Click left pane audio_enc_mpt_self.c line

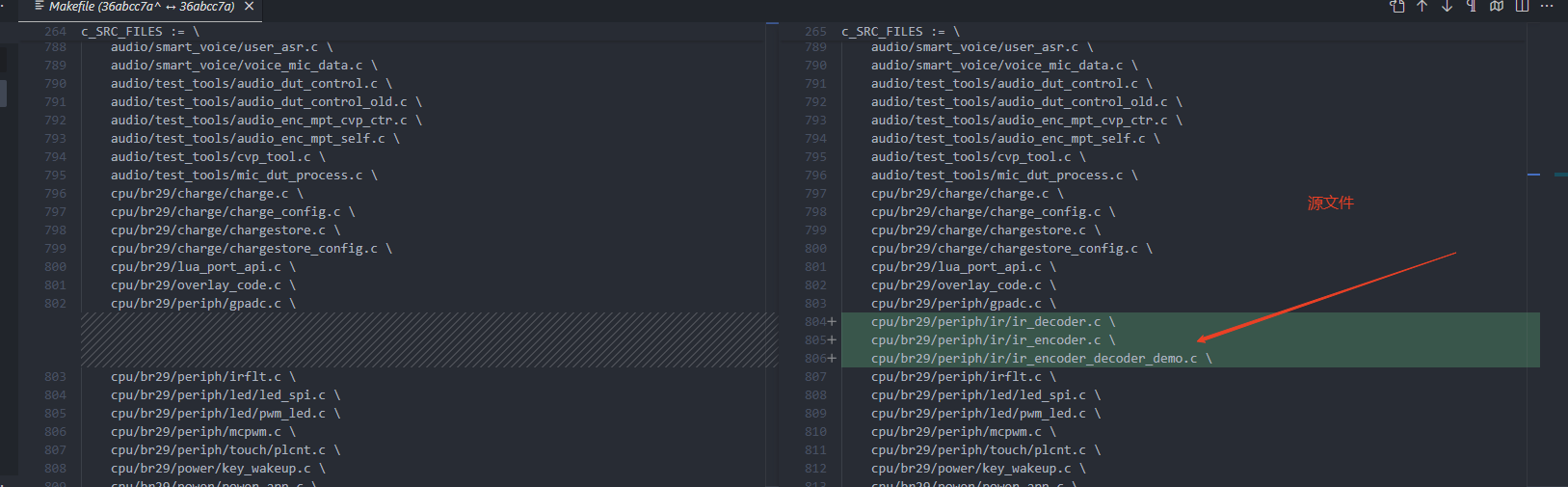(x=255, y=139)
